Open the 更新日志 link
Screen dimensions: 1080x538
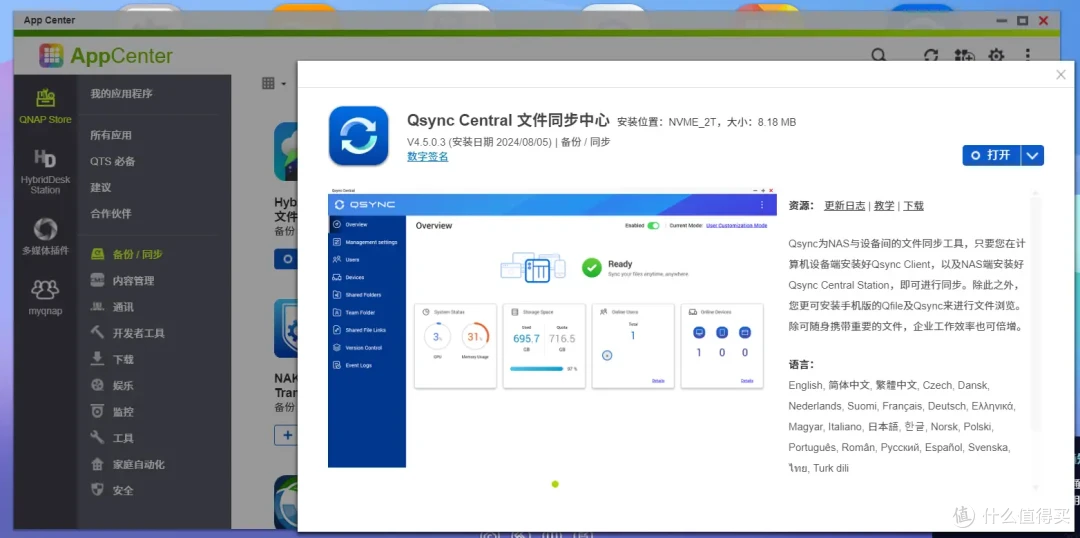pos(844,205)
